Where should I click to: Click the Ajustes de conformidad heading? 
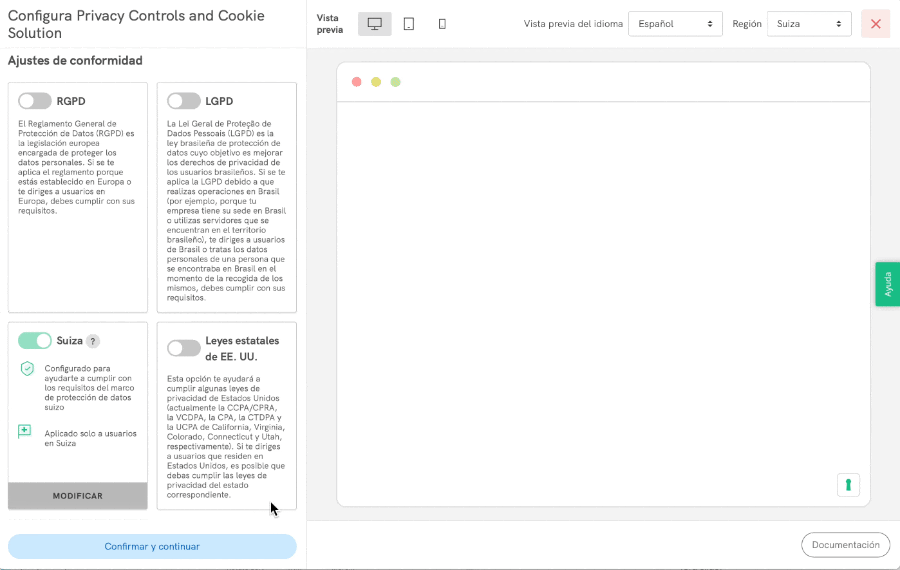75,61
